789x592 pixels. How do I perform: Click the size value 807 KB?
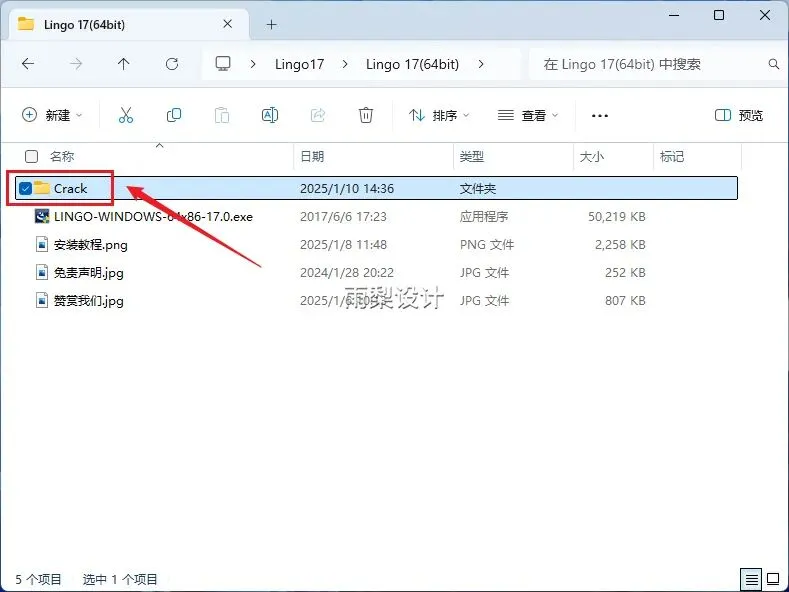pyautogui.click(x=625, y=301)
